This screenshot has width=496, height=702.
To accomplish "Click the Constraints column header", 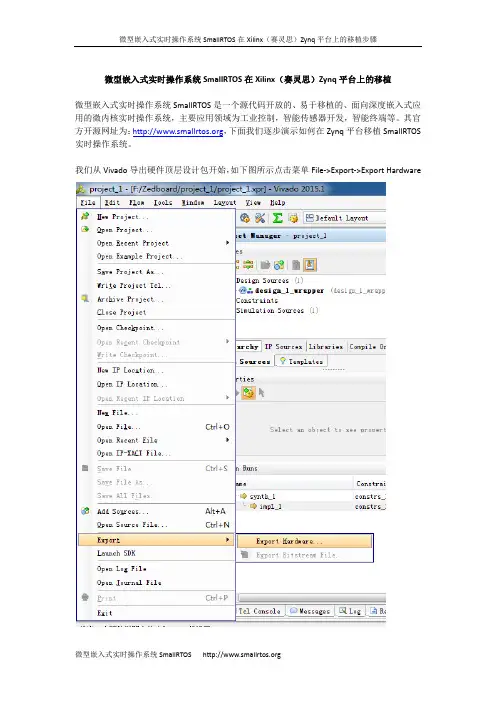I will pyautogui.click(x=370, y=484).
